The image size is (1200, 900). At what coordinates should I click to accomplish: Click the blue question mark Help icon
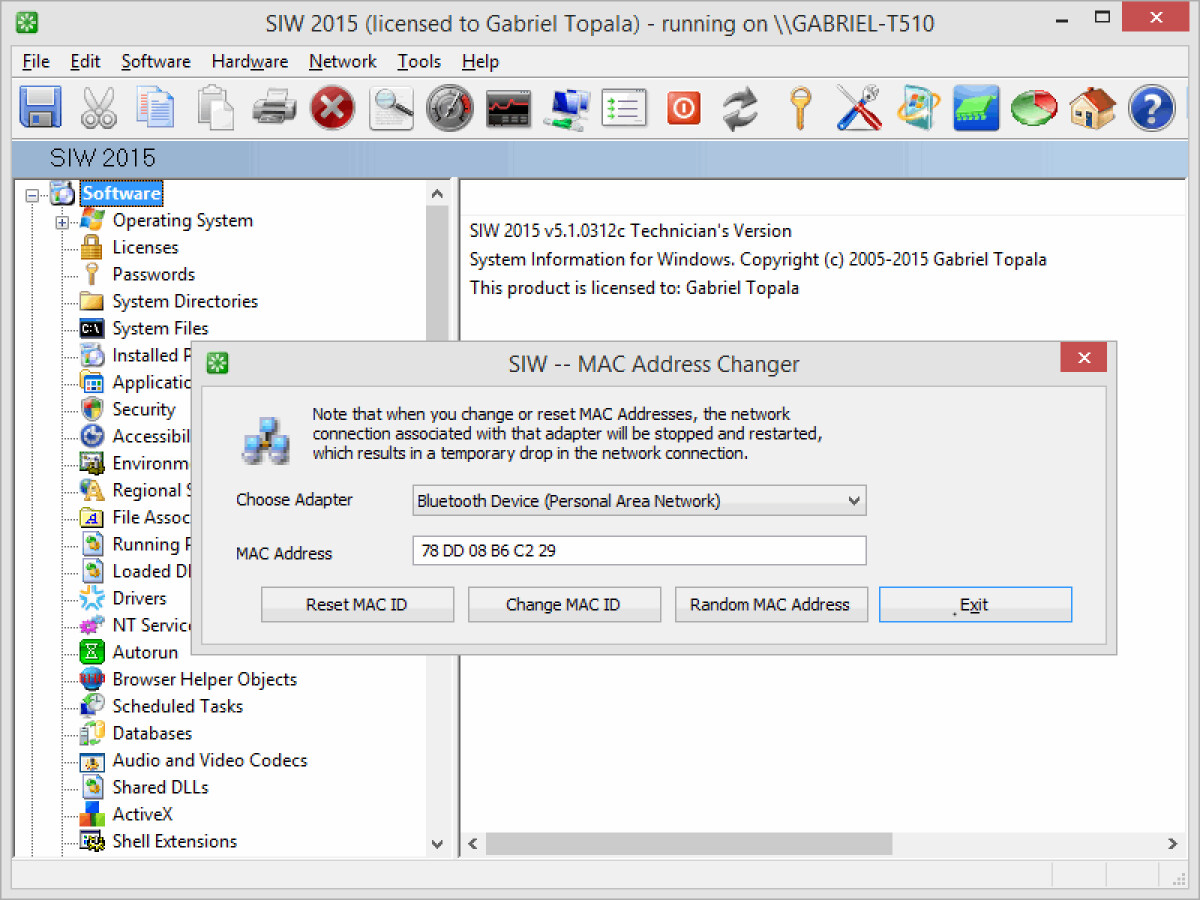(x=1151, y=108)
